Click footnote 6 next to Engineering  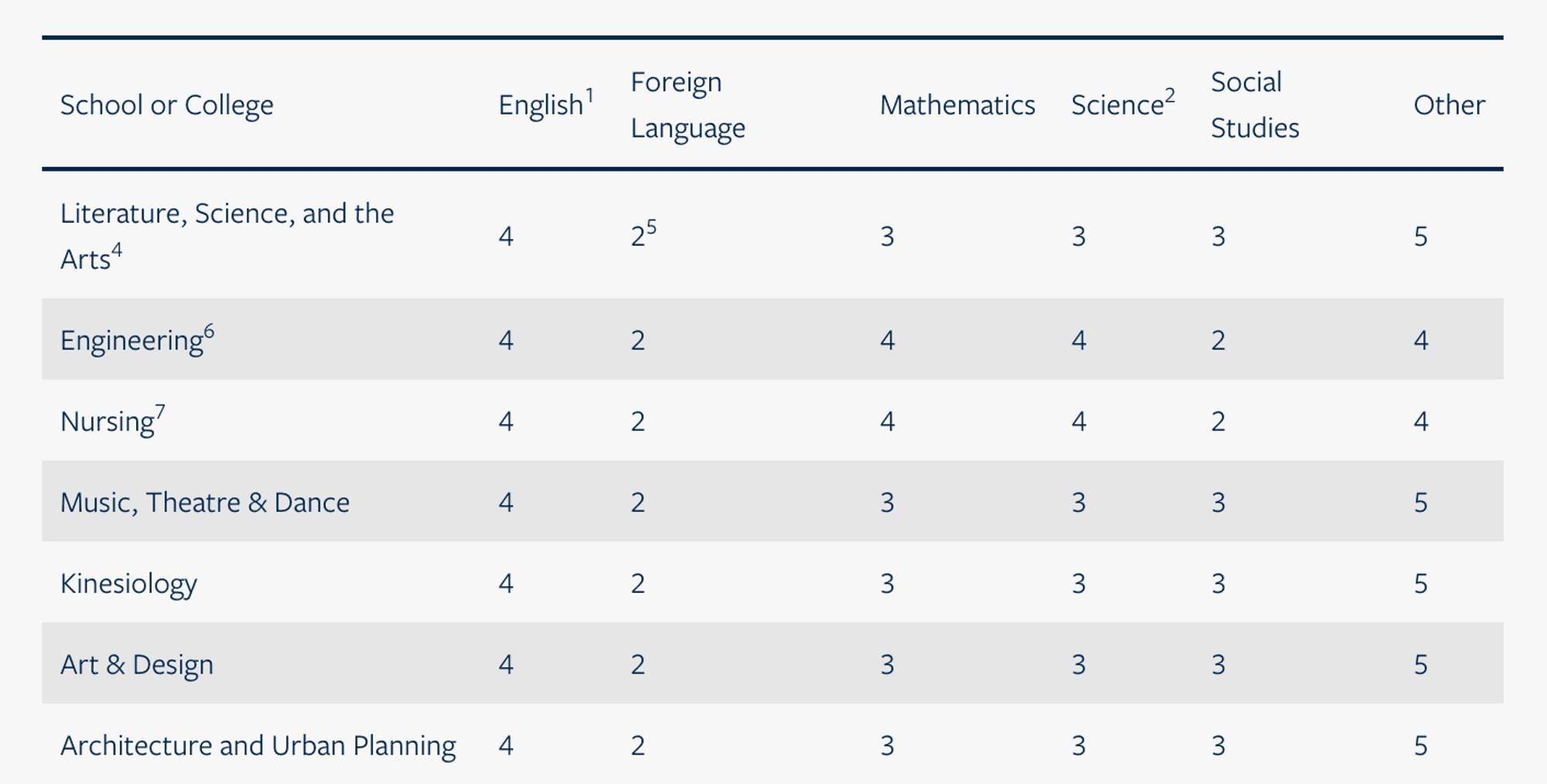pos(209,331)
